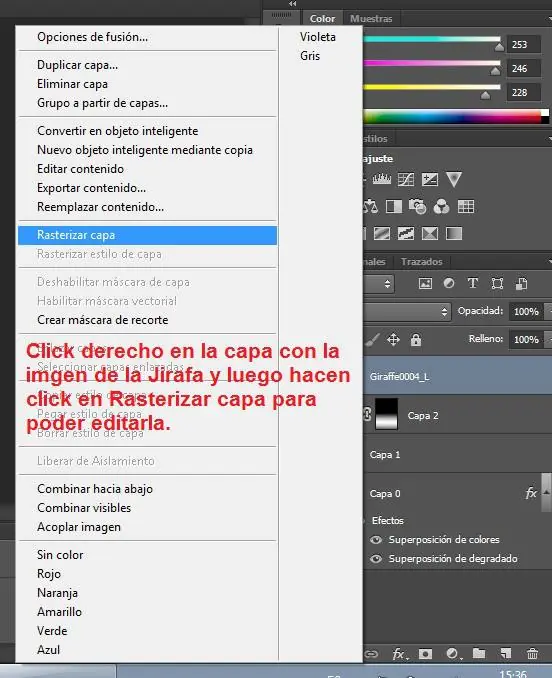The image size is (552, 678).
Task: Add a Channel Mixer adjustment
Action: tap(441, 207)
